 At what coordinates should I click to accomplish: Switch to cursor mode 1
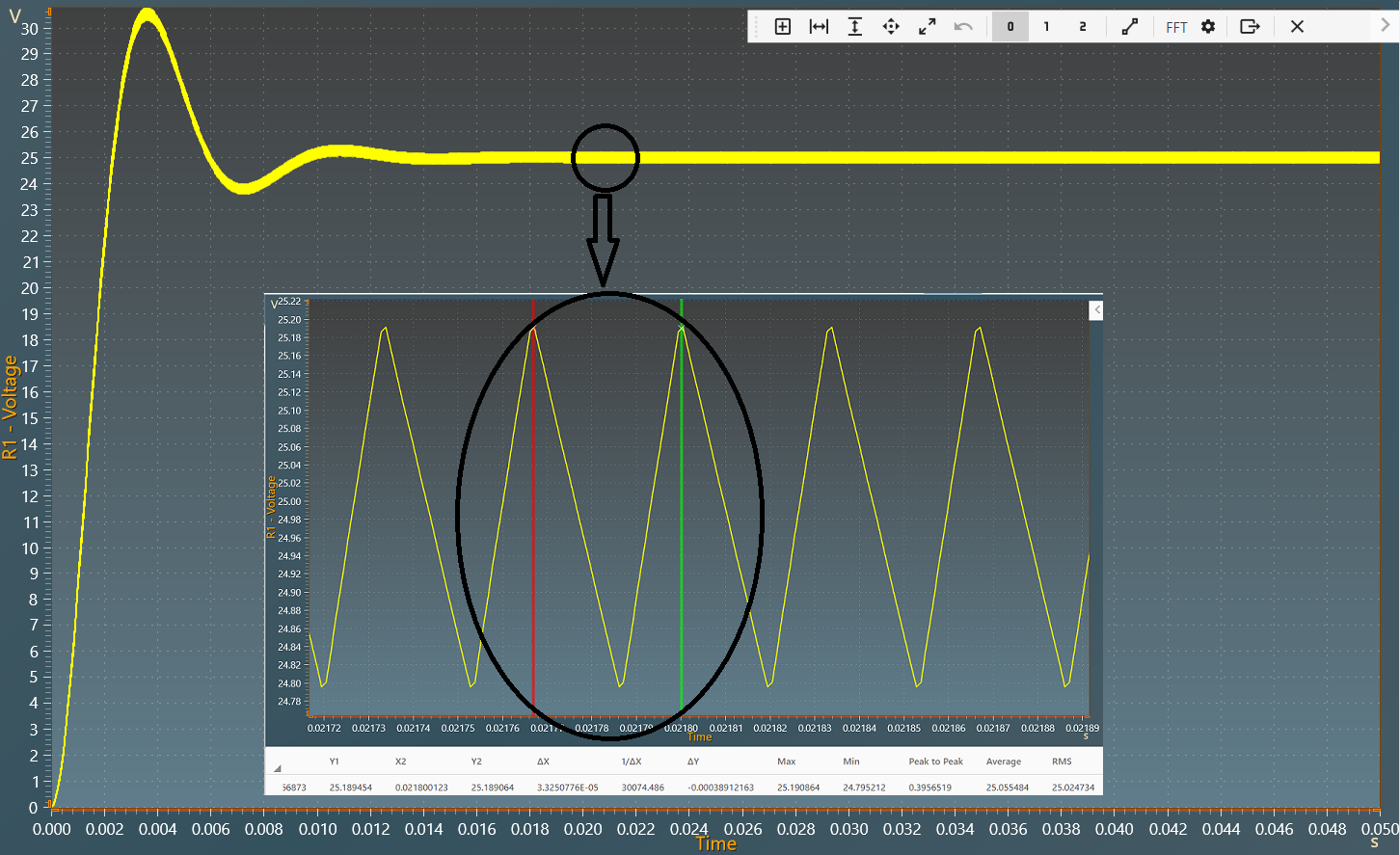1046,27
